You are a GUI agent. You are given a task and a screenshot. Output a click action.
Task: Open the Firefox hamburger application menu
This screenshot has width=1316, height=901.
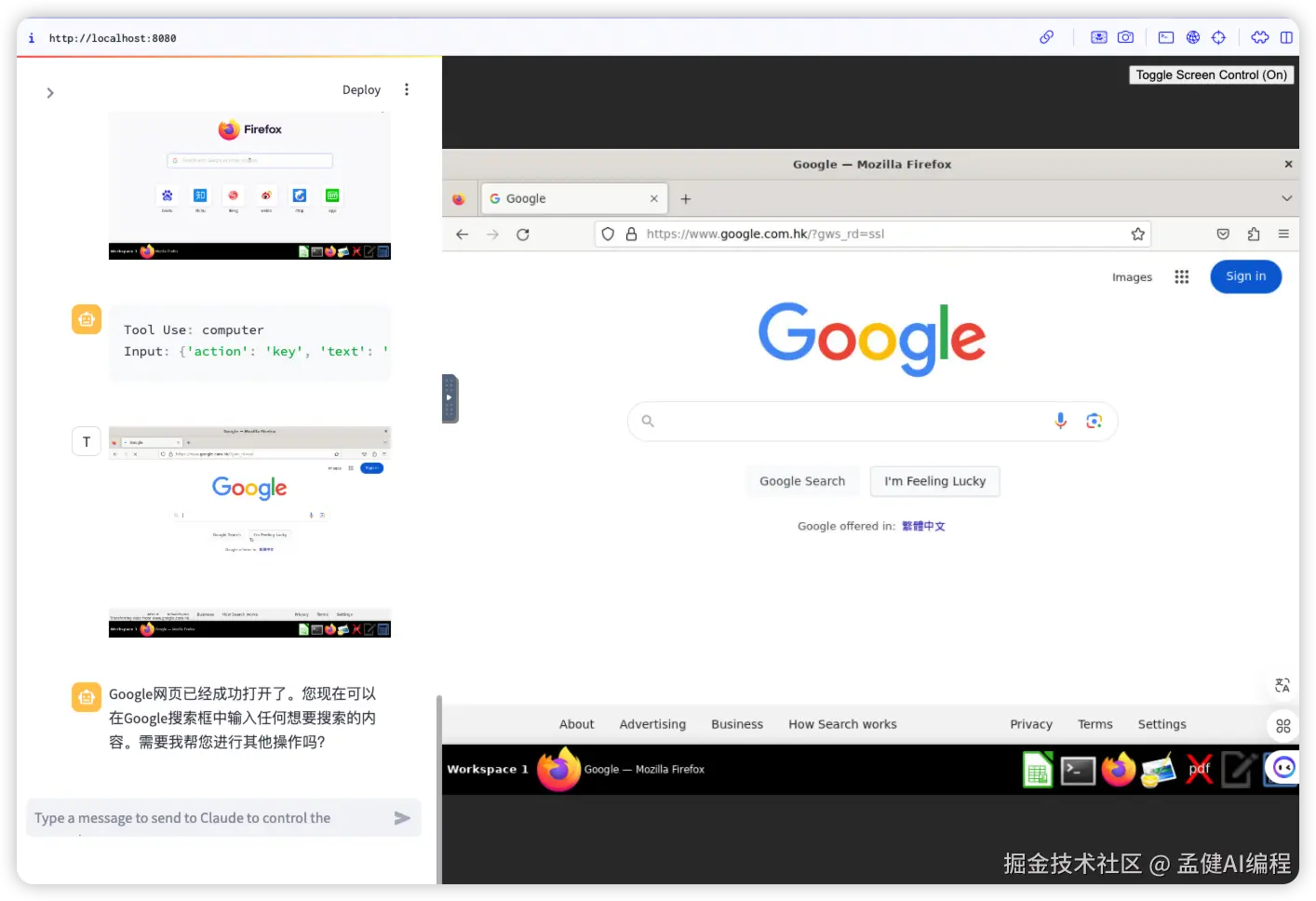1283,235
